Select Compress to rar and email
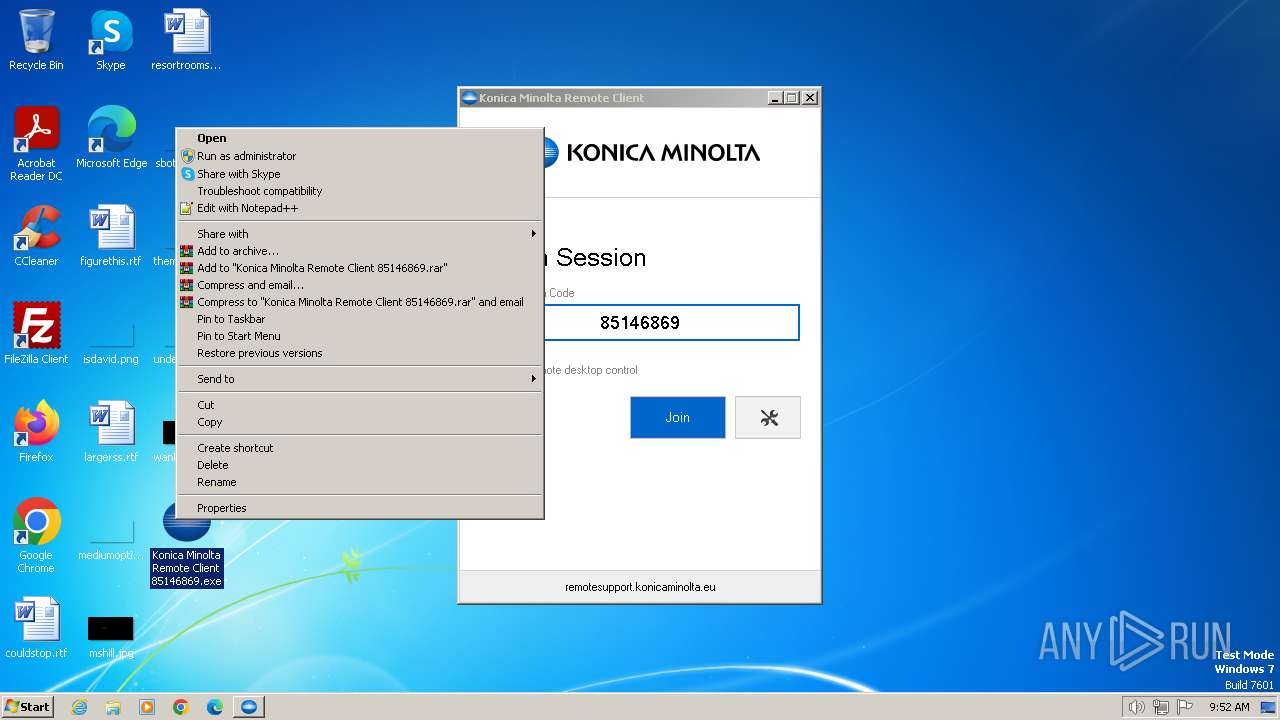Viewport: 1280px width, 720px height. [360, 302]
